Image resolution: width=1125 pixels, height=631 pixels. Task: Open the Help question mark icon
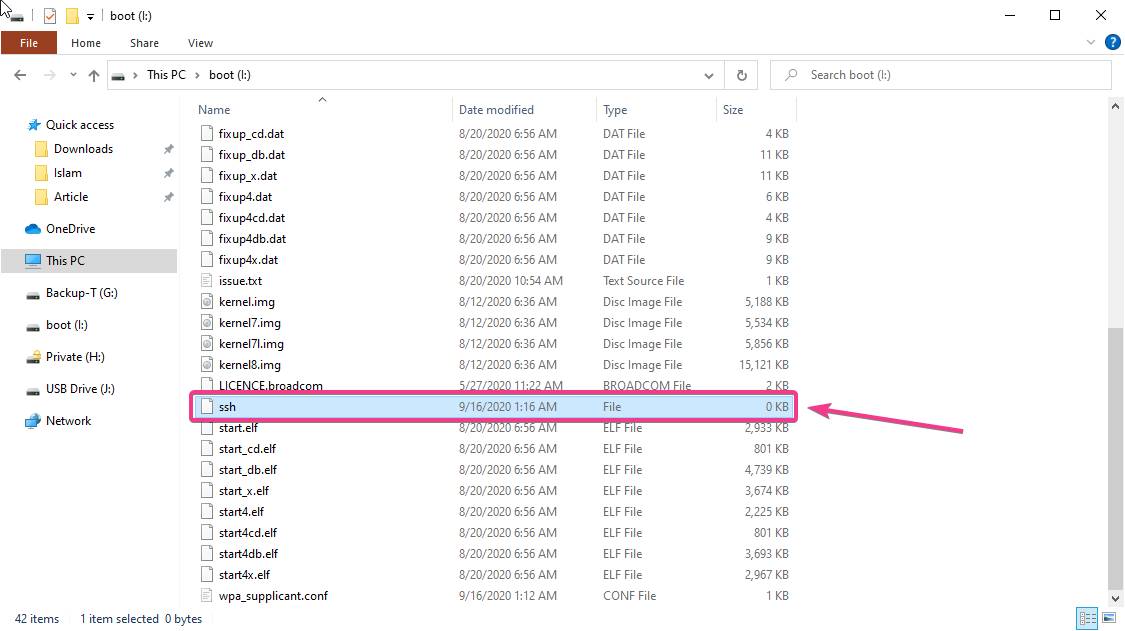click(x=1112, y=43)
